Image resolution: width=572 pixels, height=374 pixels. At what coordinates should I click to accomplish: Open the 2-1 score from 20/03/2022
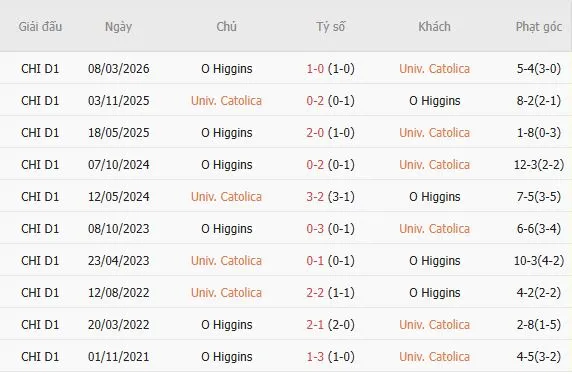[315, 325]
